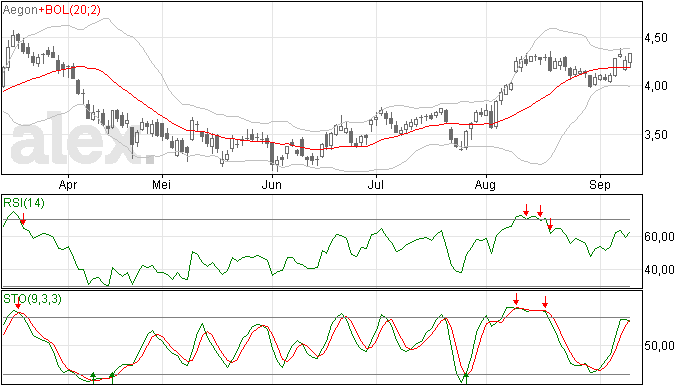This screenshot has height=387, width=690.
Task: Click the stochastic sell arrow near March
Action: (x=18, y=303)
